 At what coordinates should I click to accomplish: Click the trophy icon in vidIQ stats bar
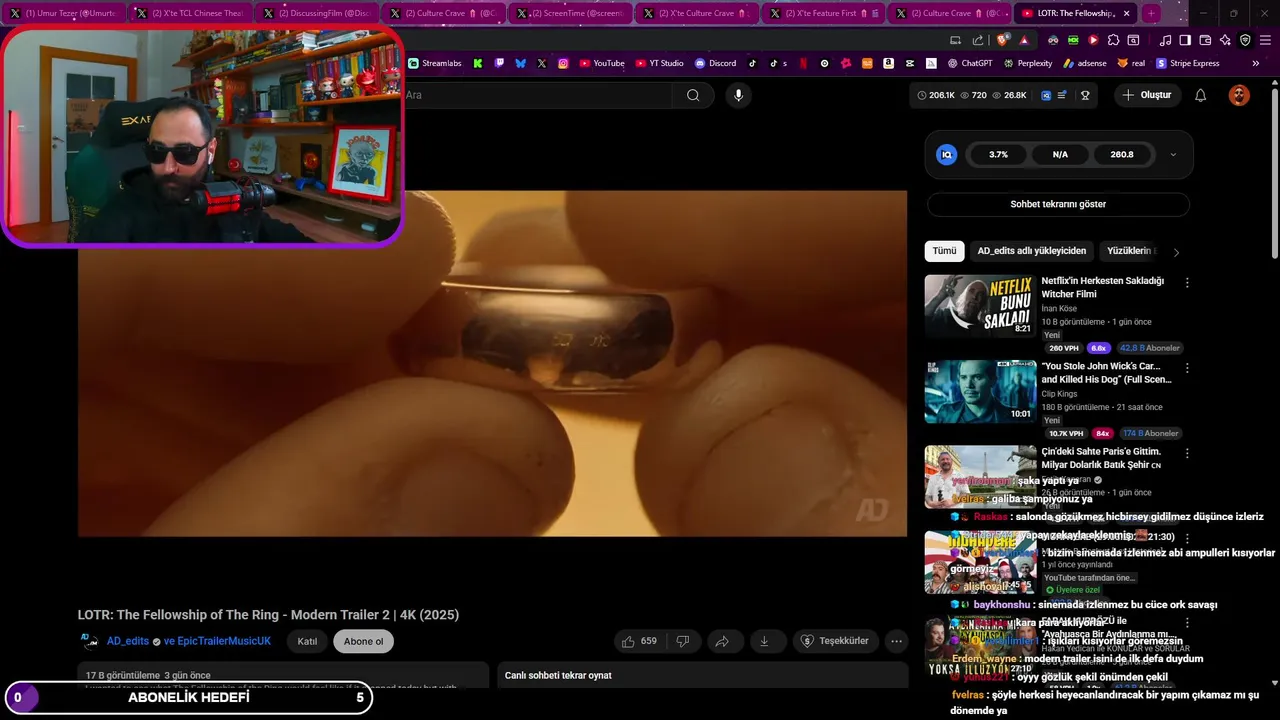1085,95
